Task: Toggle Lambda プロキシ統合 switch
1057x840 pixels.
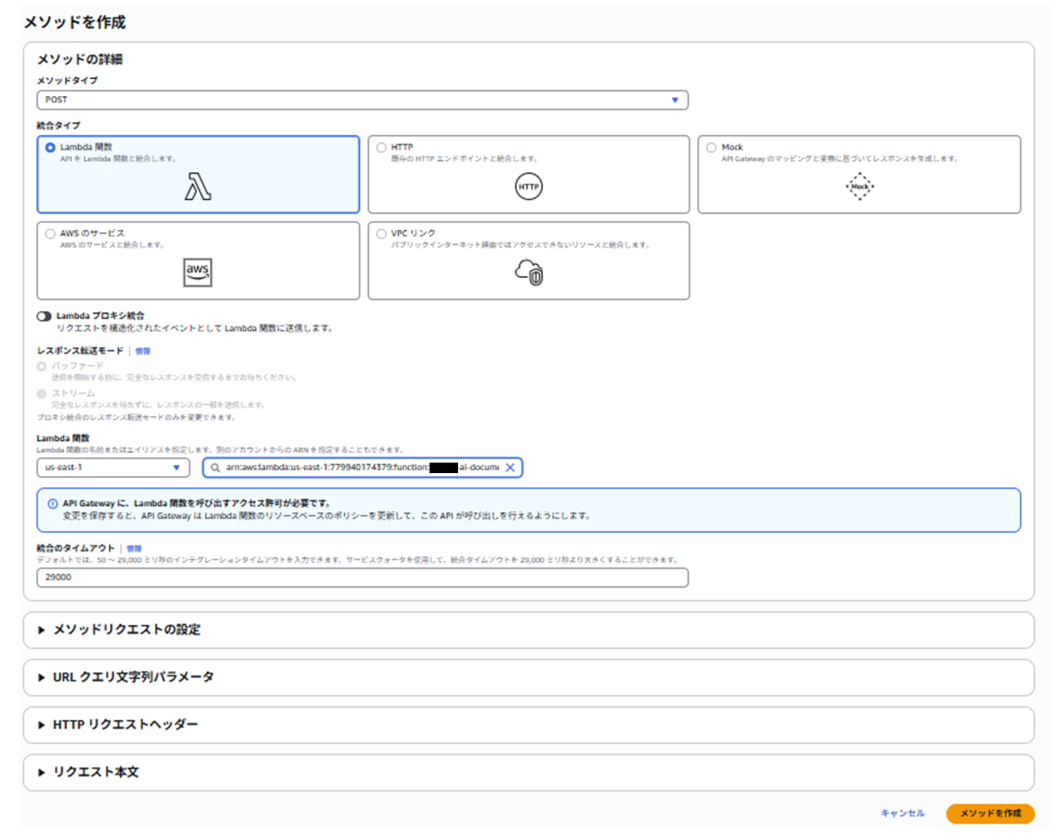Action: 44,316
